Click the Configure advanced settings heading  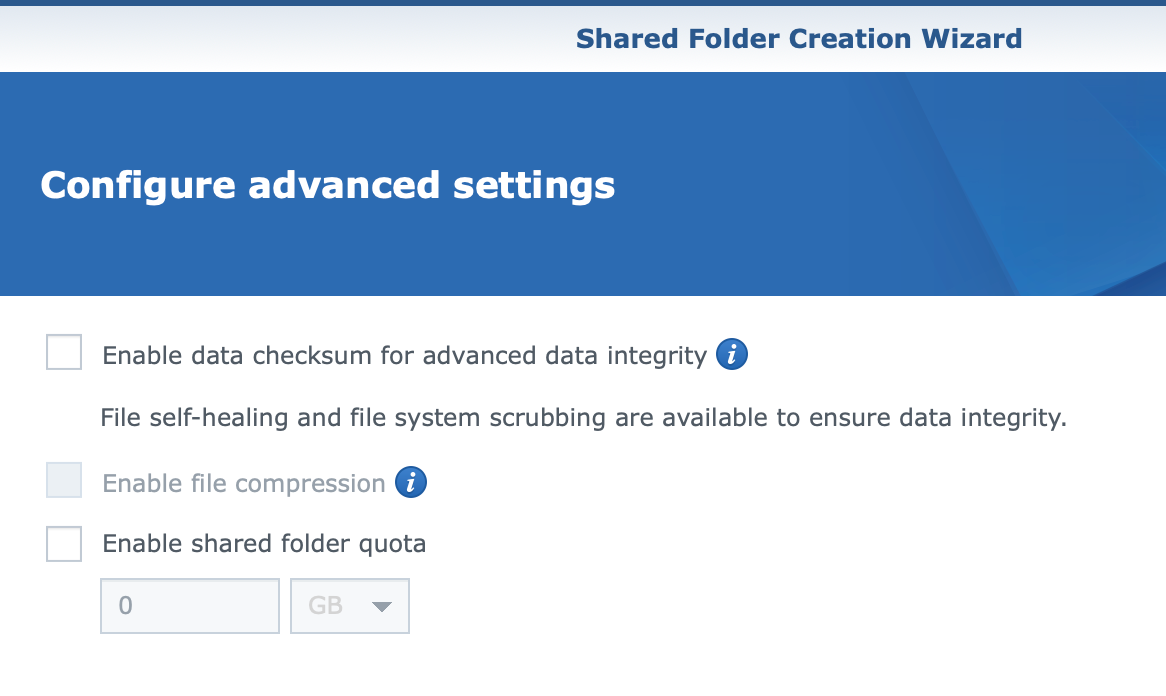[x=328, y=185]
